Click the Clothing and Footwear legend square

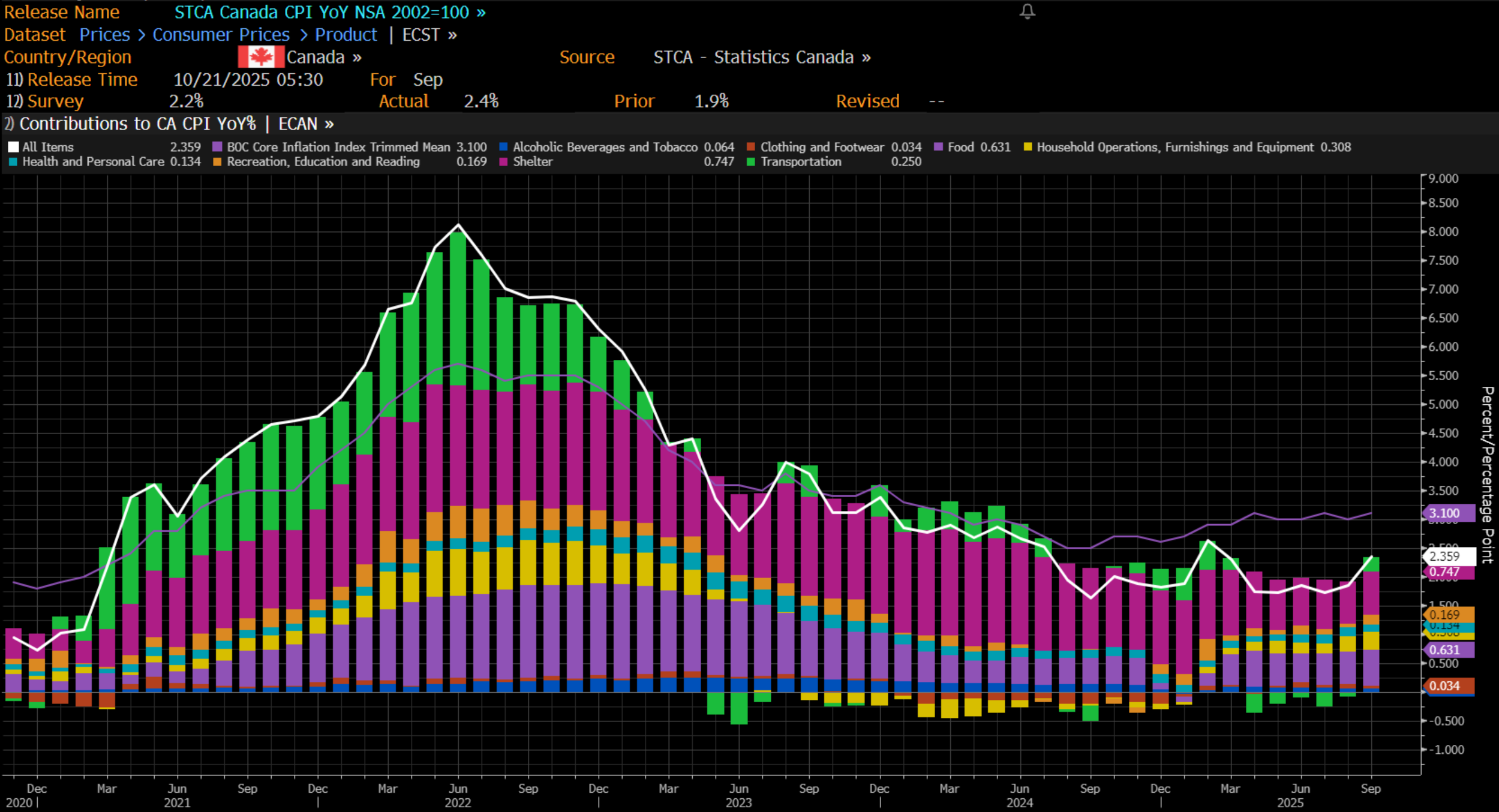click(x=750, y=147)
